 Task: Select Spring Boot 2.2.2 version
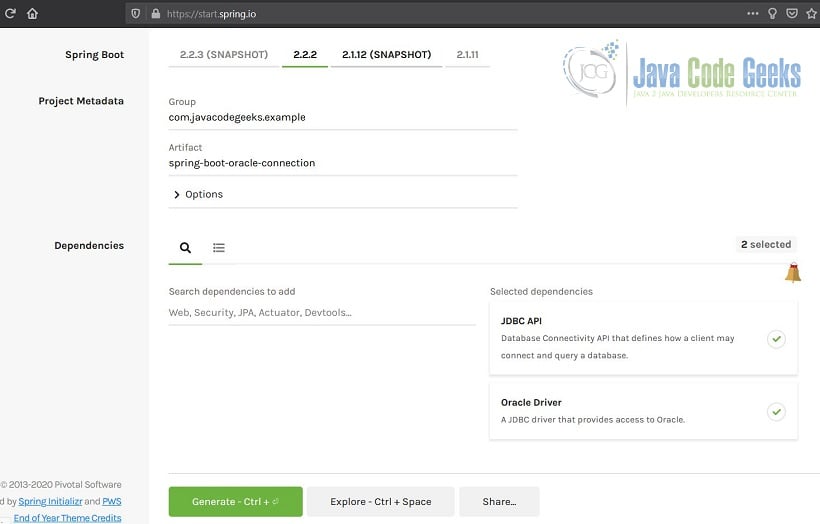pyautogui.click(x=305, y=54)
